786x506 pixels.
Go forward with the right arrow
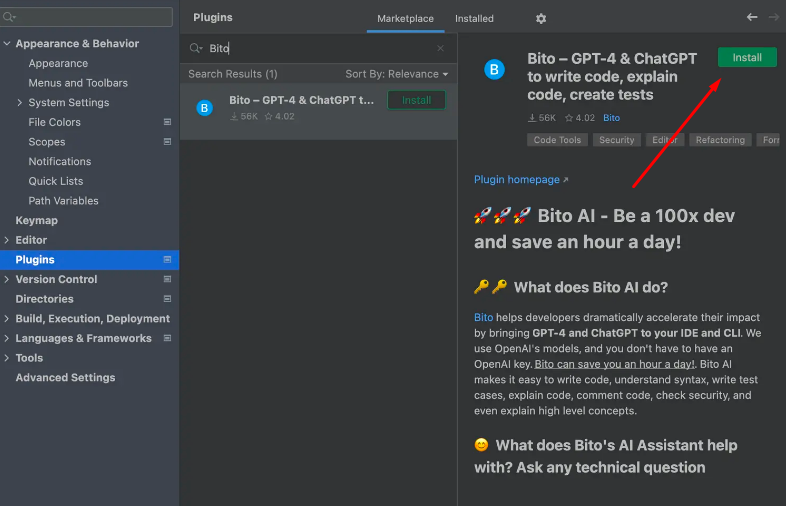point(773,17)
